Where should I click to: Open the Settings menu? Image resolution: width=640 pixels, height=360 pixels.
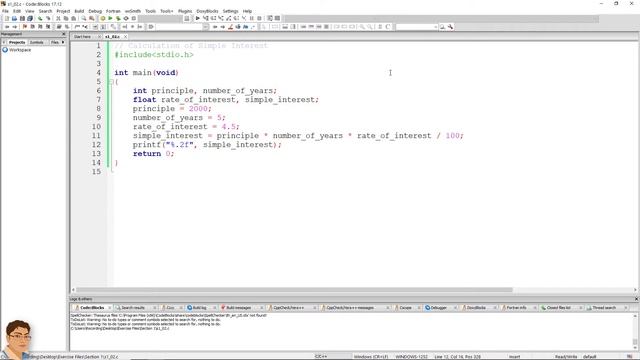(x=231, y=11)
